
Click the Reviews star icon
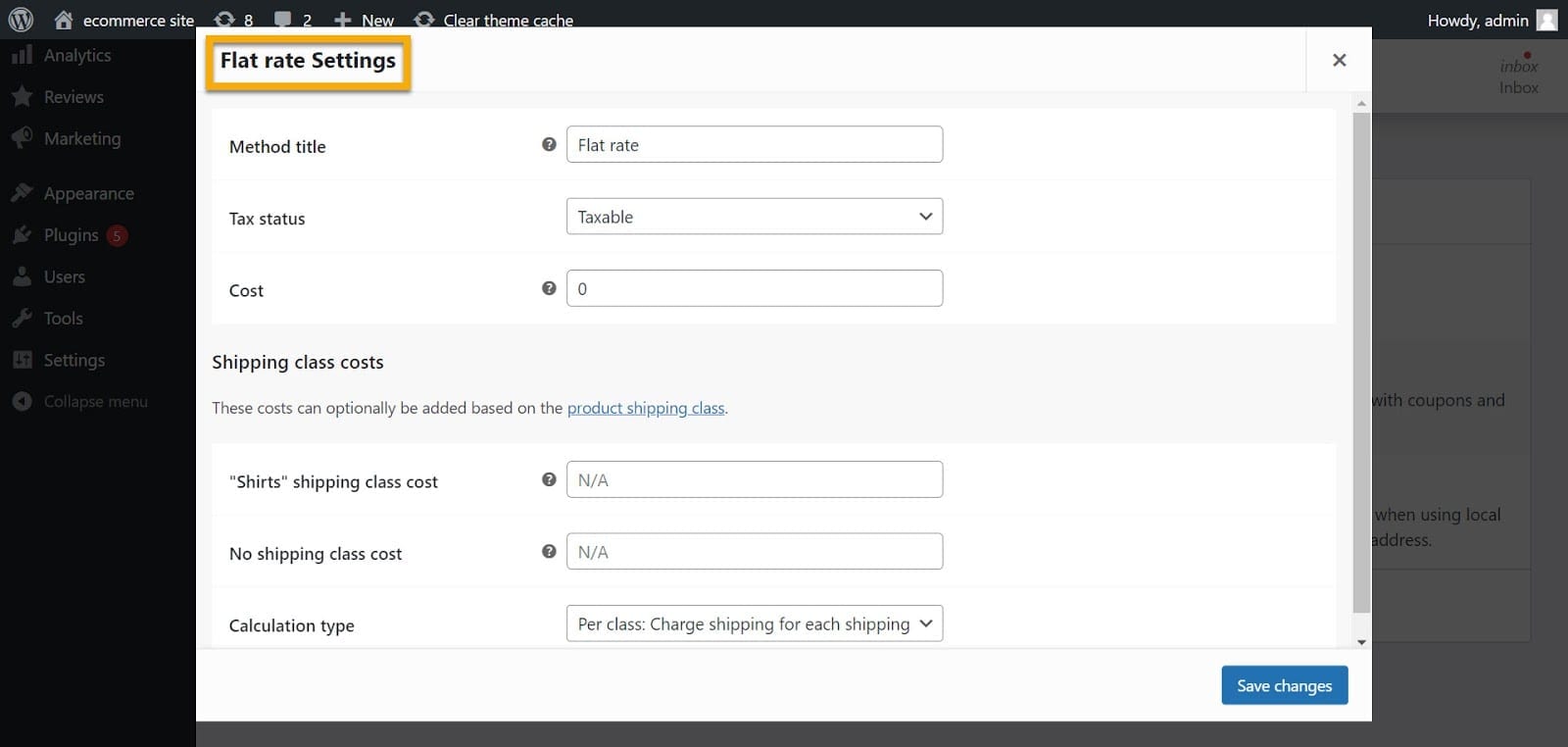click(x=22, y=96)
